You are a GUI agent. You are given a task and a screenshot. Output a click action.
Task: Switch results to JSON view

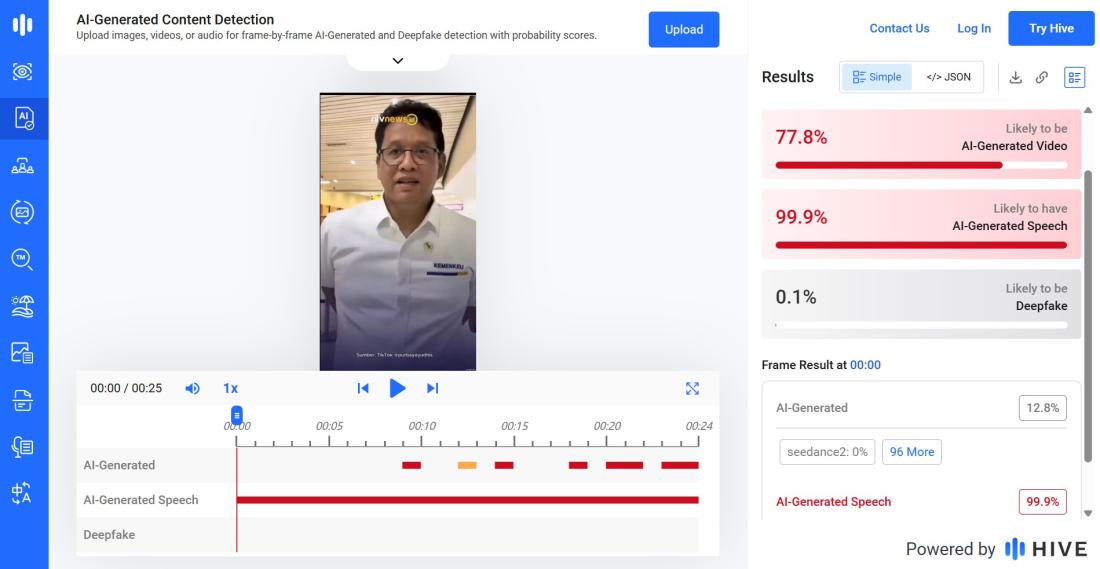tap(948, 77)
